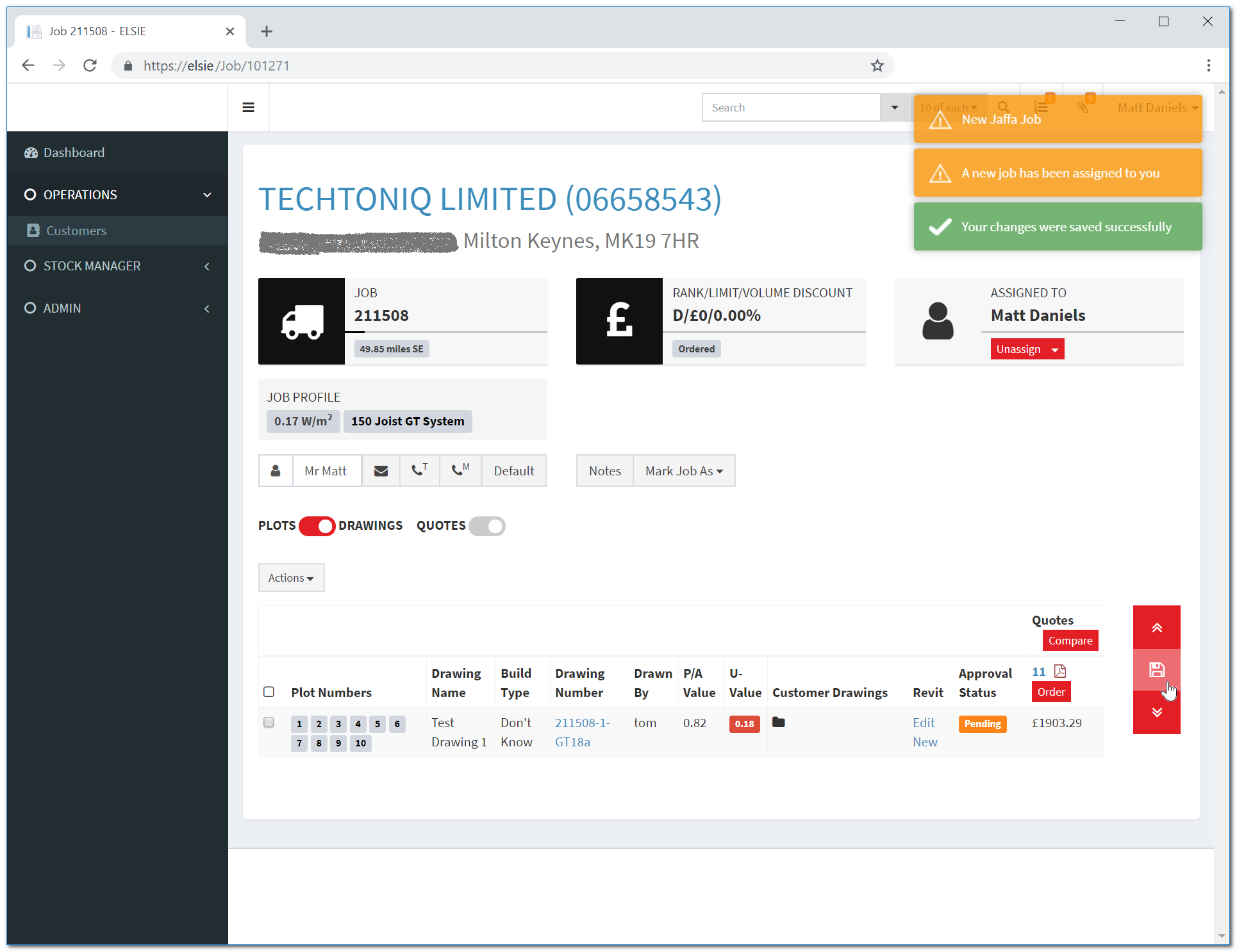The height and width of the screenshot is (952, 1237).
Task: Open the Customer Drawings folder icon
Action: pyautogui.click(x=778, y=722)
